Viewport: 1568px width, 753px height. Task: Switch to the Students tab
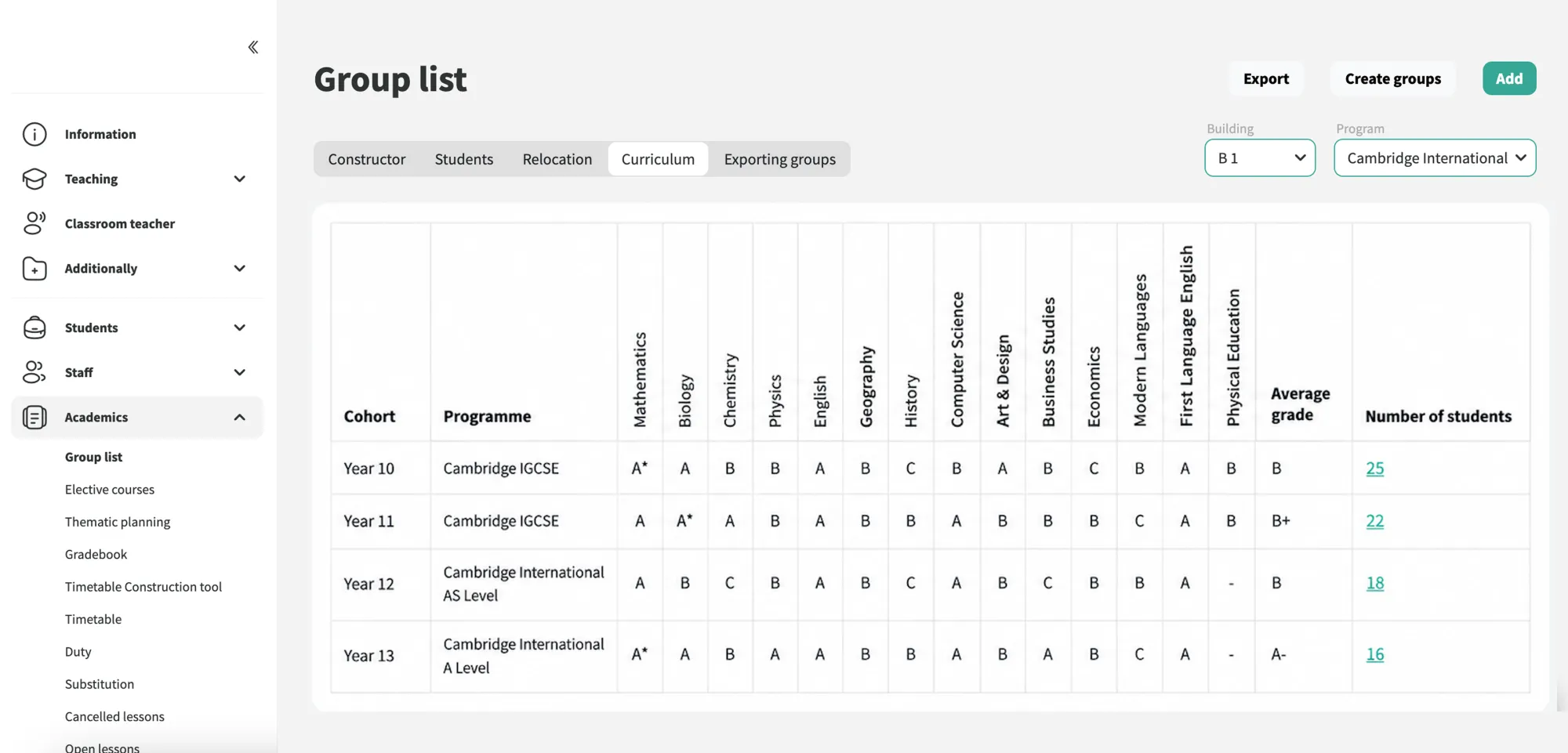click(464, 159)
